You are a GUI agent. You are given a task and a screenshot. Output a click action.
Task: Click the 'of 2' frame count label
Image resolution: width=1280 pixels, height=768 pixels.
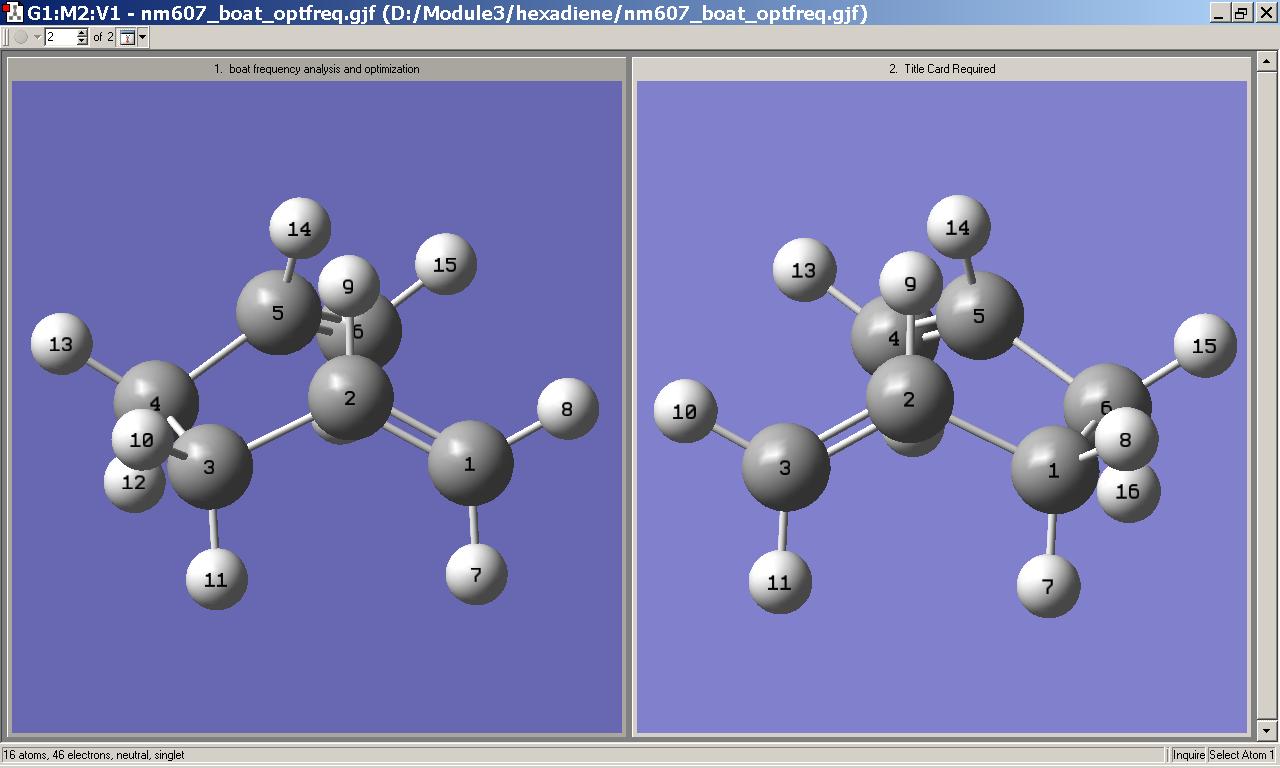[103, 37]
